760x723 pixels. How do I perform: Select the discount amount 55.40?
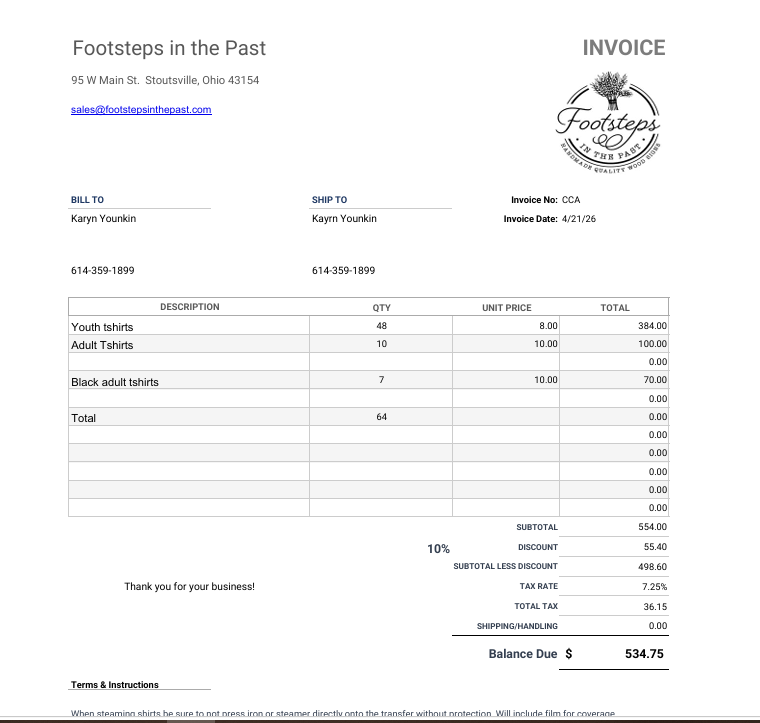[655, 547]
